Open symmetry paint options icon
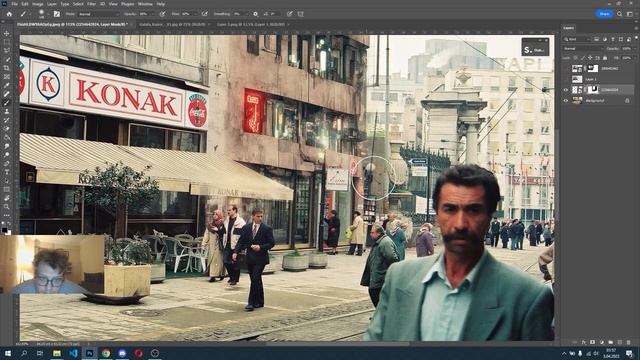This screenshot has height=360, width=640. [301, 14]
